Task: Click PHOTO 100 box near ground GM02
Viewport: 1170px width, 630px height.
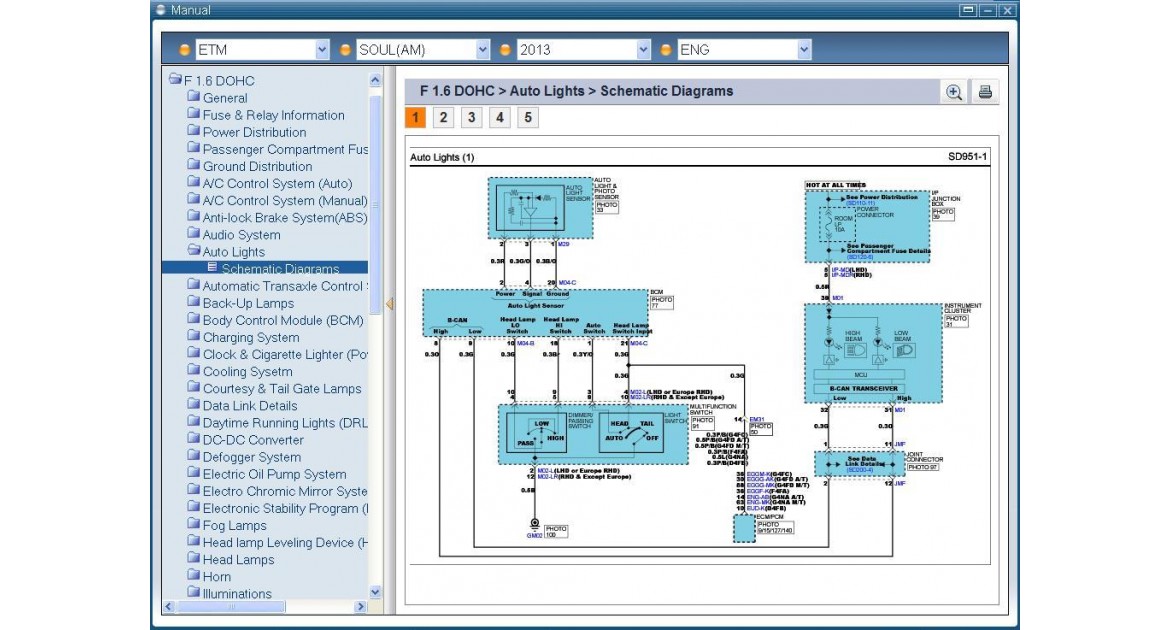Action: 556,531
